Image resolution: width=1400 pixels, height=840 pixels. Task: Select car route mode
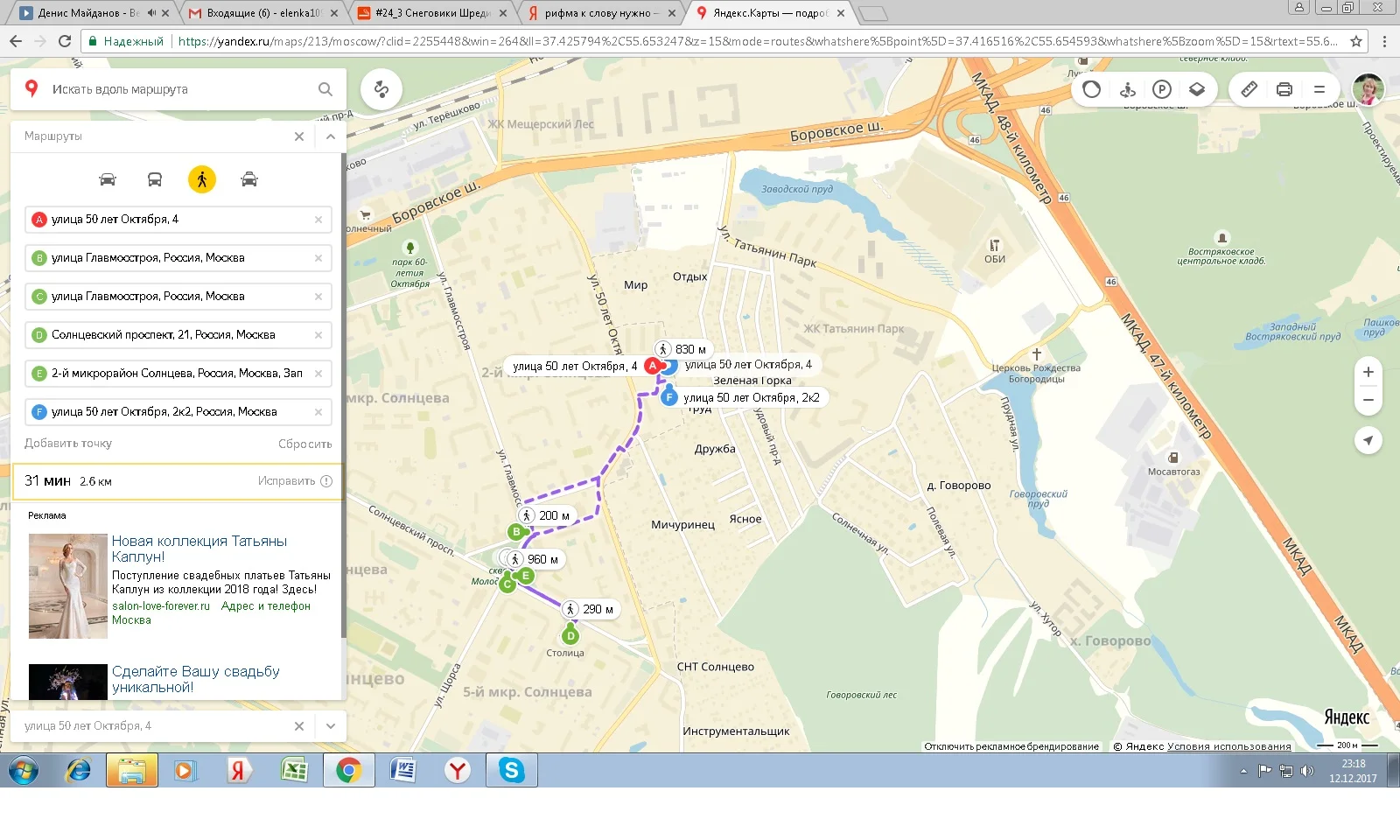tap(108, 179)
